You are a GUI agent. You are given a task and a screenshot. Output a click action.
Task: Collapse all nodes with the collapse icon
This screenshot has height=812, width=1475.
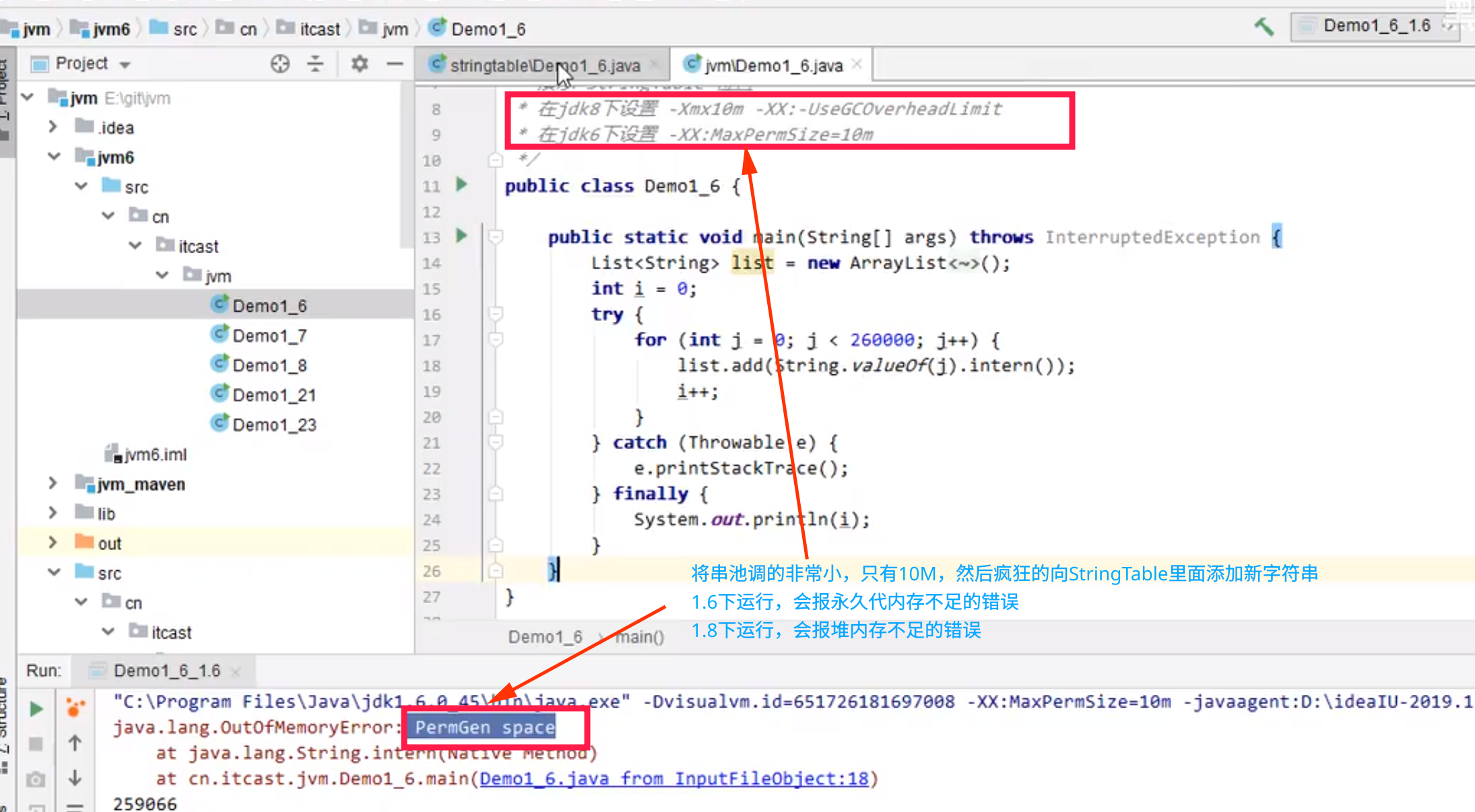tap(316, 63)
